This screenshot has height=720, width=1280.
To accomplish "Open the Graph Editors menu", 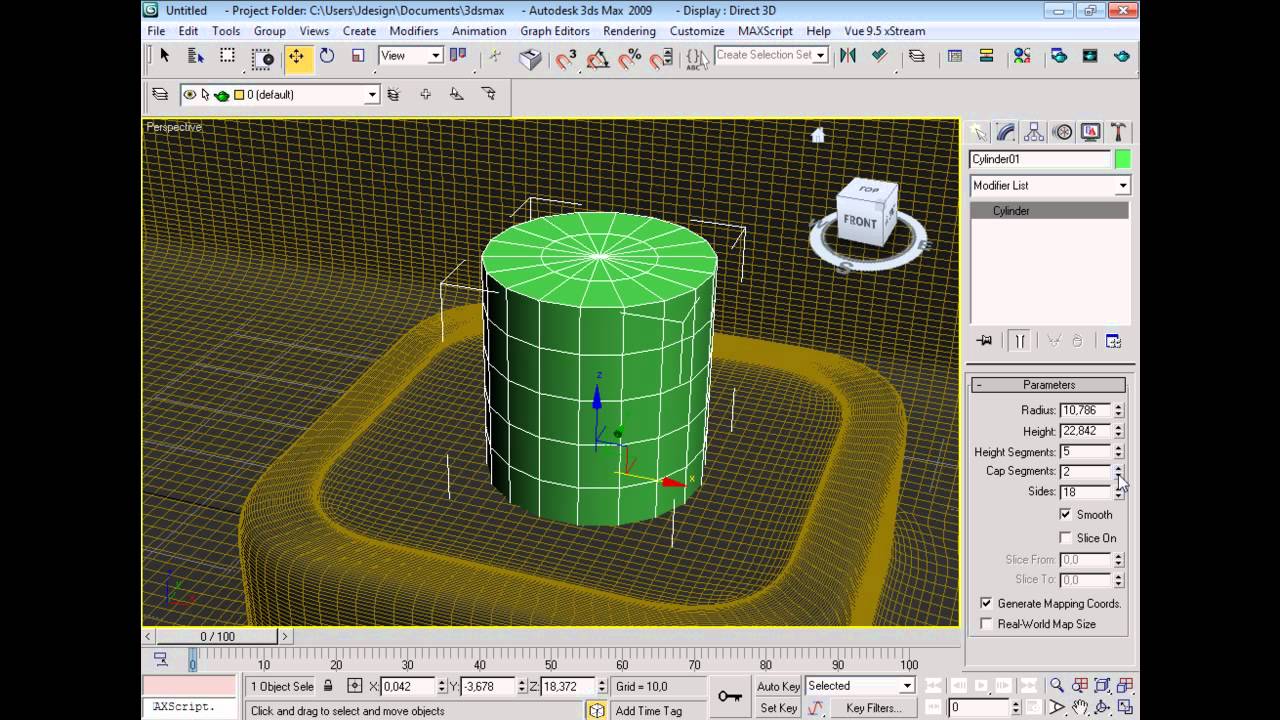I will point(555,31).
